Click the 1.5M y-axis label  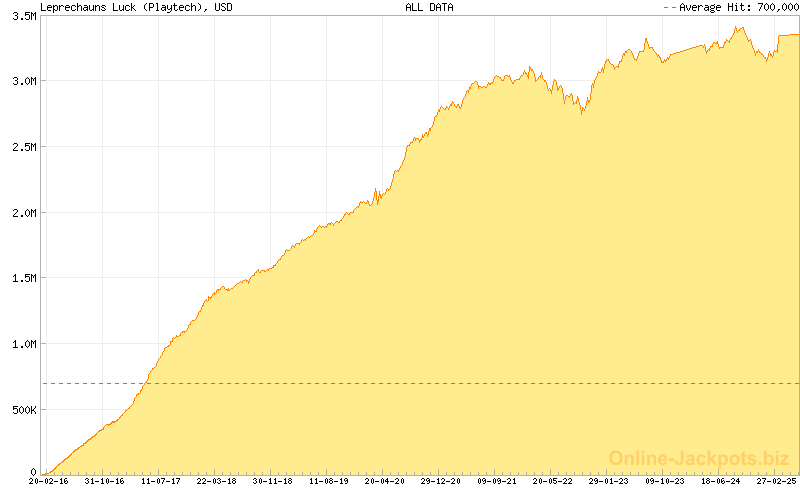(20, 279)
